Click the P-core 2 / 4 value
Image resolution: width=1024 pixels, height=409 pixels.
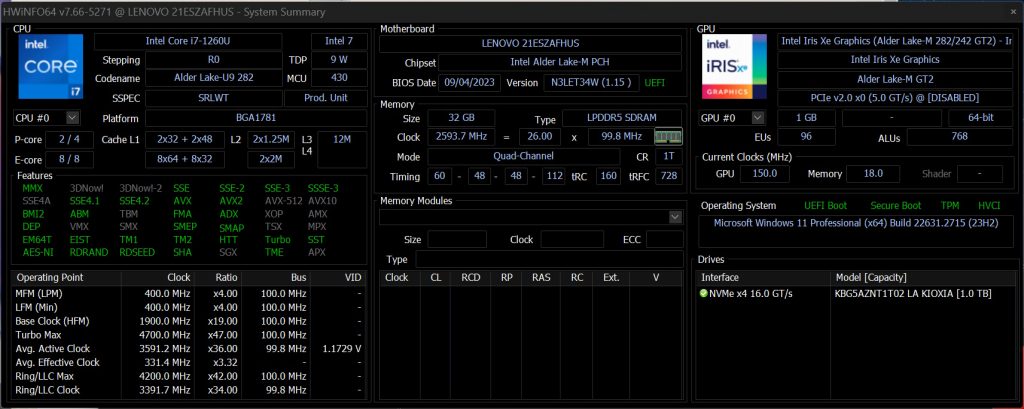point(69,140)
